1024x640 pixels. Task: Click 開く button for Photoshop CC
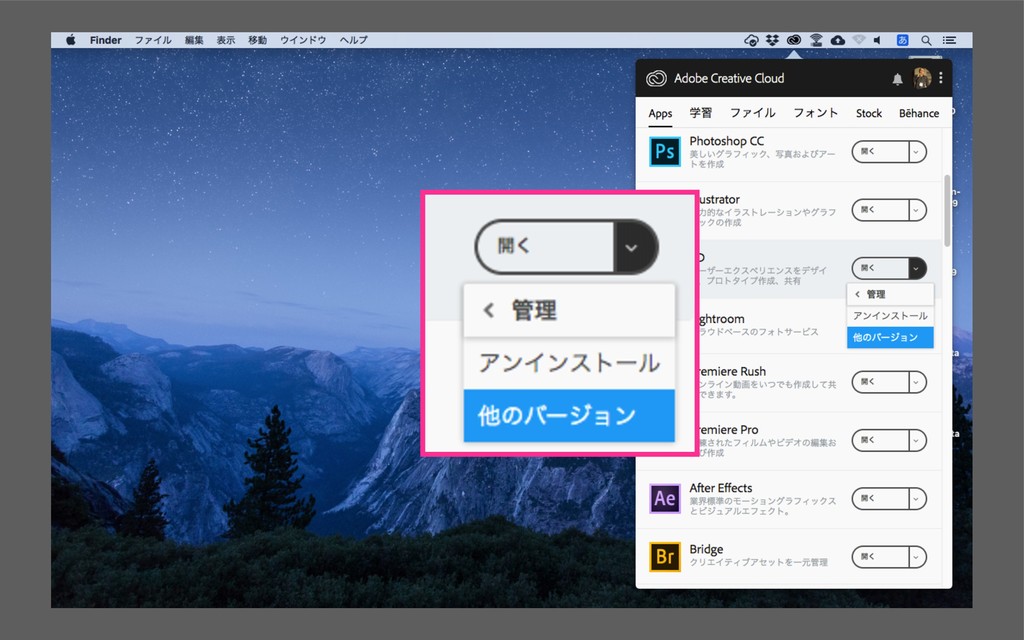coord(880,152)
